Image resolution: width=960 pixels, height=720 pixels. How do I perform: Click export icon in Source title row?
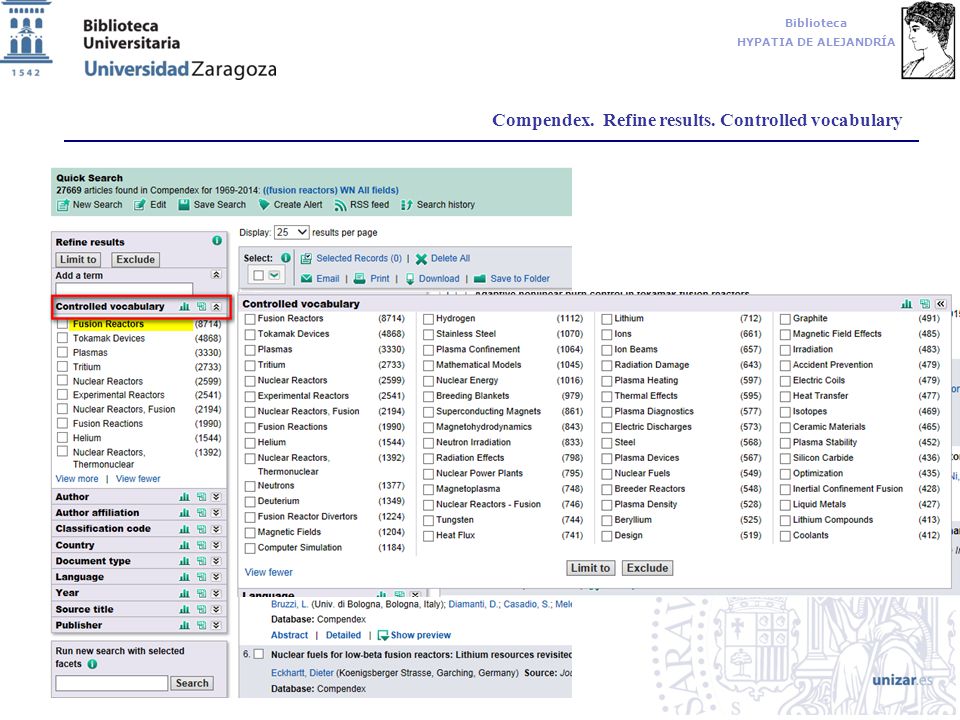201,609
